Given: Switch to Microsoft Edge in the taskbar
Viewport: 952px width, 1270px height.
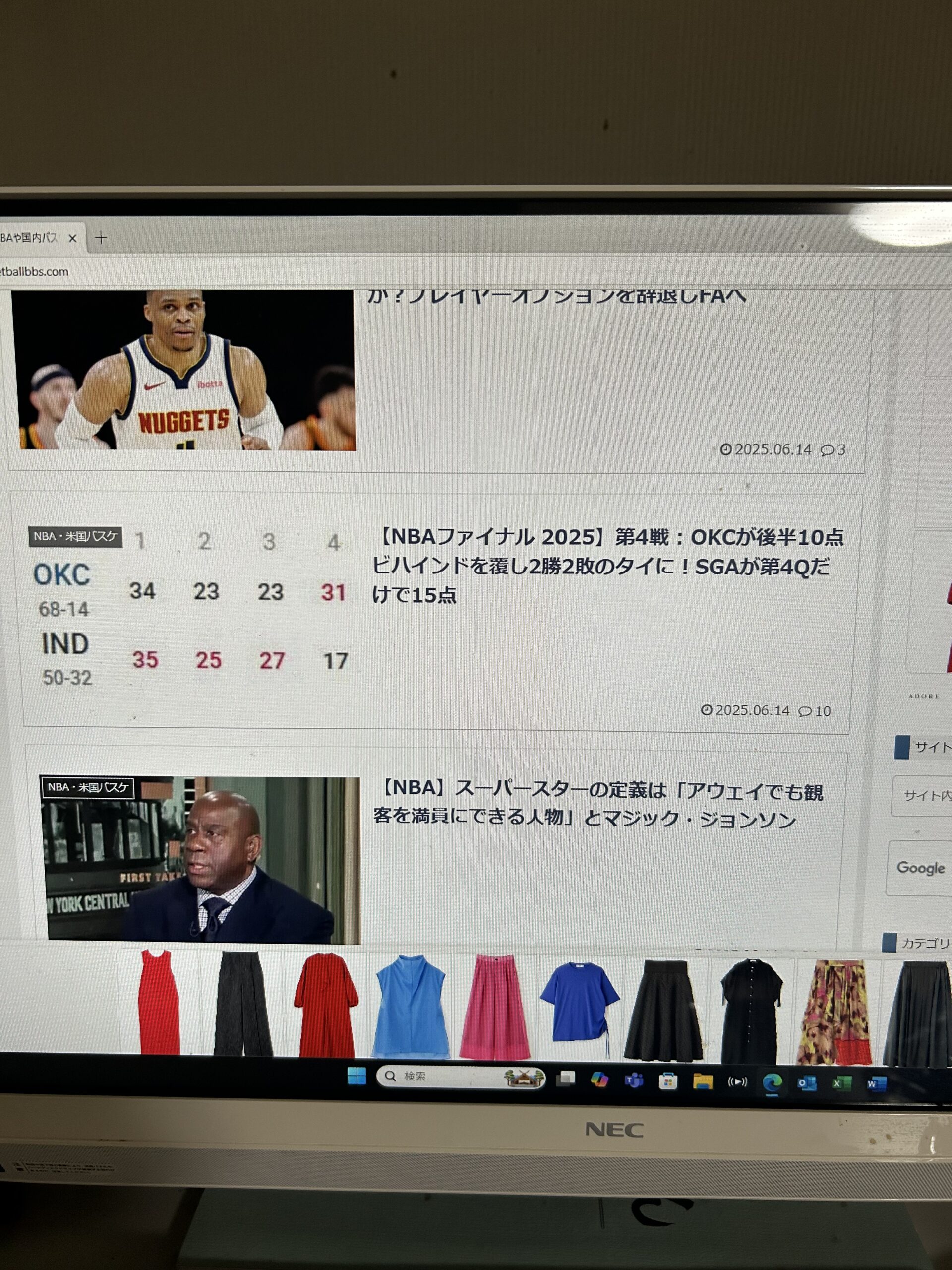Looking at the screenshot, I should pyautogui.click(x=773, y=1083).
